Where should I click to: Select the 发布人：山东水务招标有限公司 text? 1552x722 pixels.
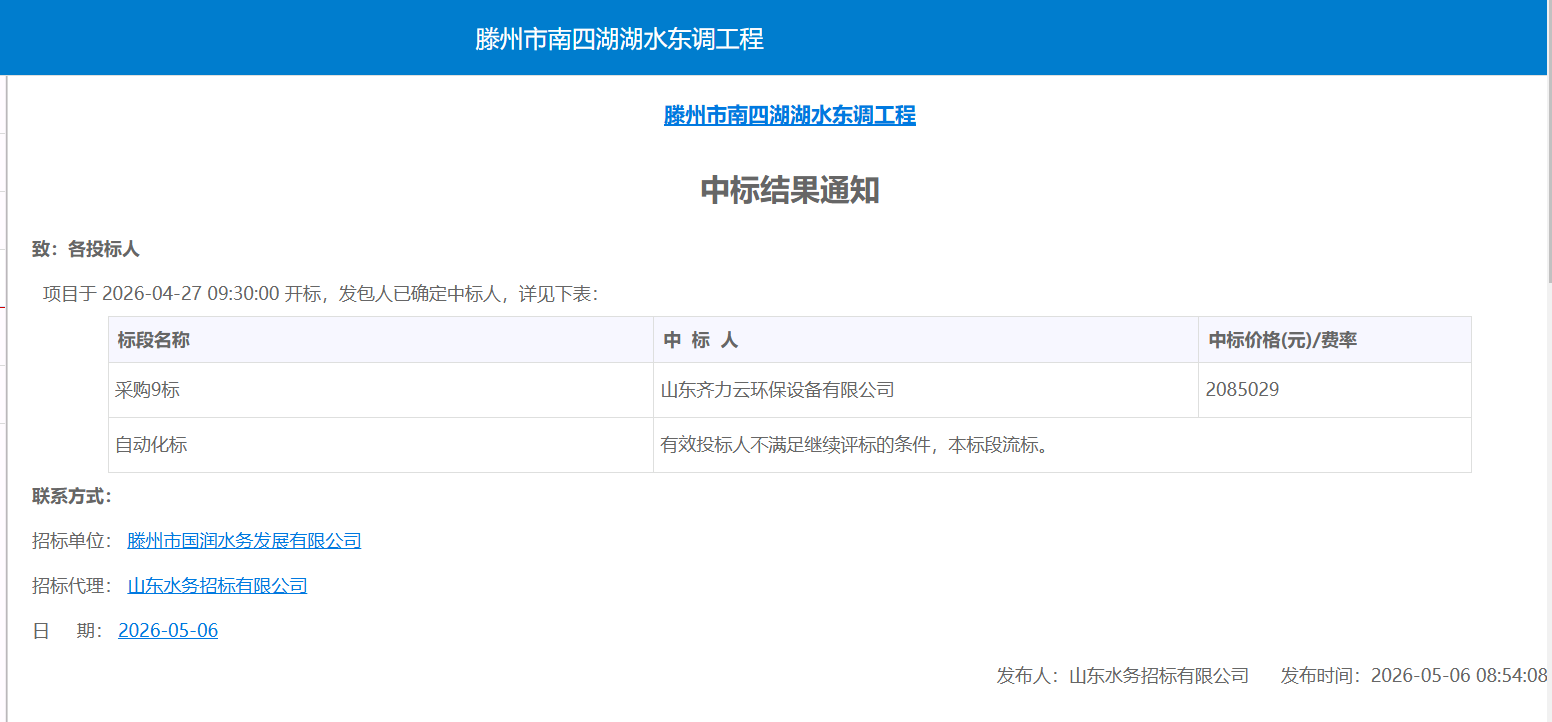(1122, 676)
